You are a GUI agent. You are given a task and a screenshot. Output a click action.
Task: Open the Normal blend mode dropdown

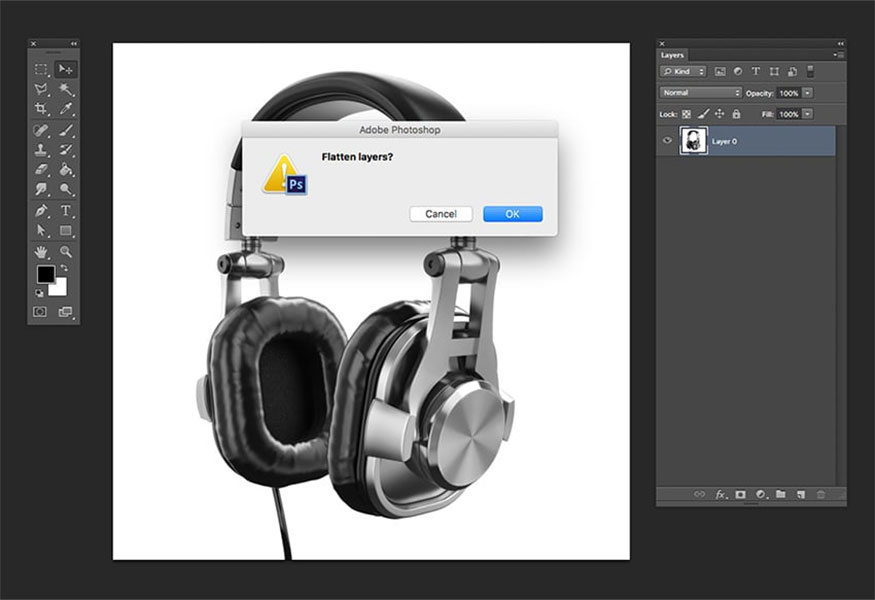pyautogui.click(x=700, y=92)
